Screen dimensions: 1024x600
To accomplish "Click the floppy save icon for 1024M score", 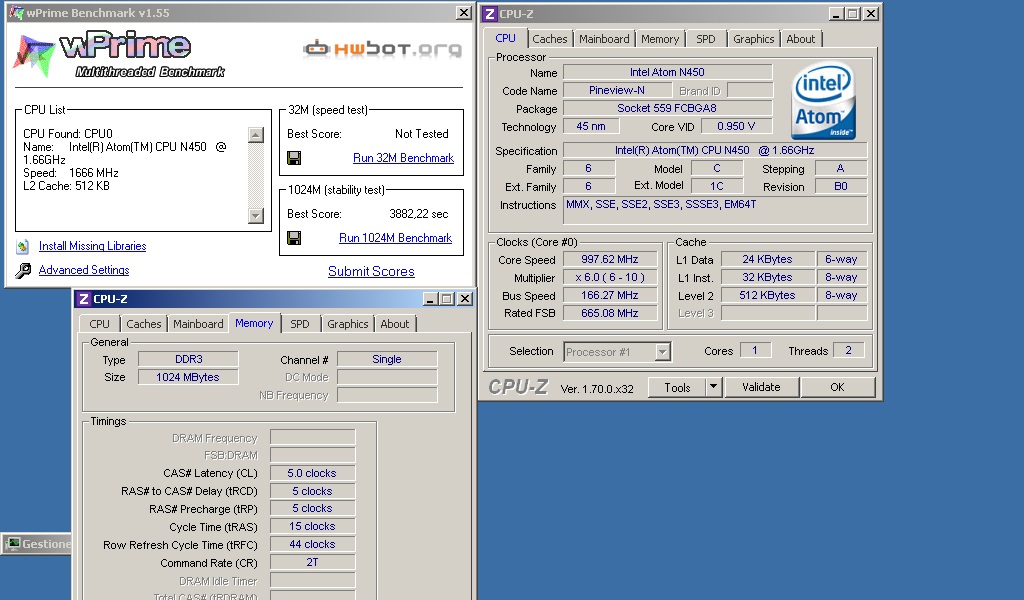I will point(294,238).
